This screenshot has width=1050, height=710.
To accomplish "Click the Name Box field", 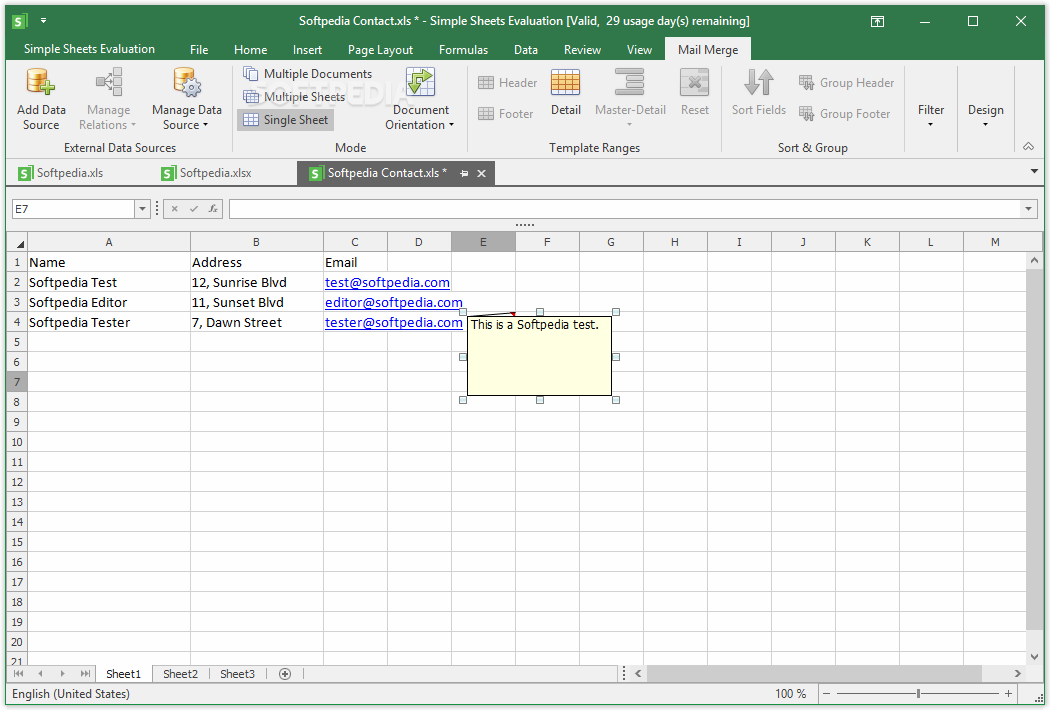I will click(74, 209).
